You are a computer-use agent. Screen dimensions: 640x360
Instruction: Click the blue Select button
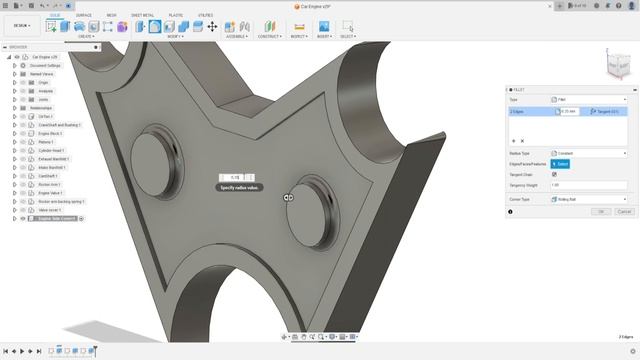(x=560, y=164)
